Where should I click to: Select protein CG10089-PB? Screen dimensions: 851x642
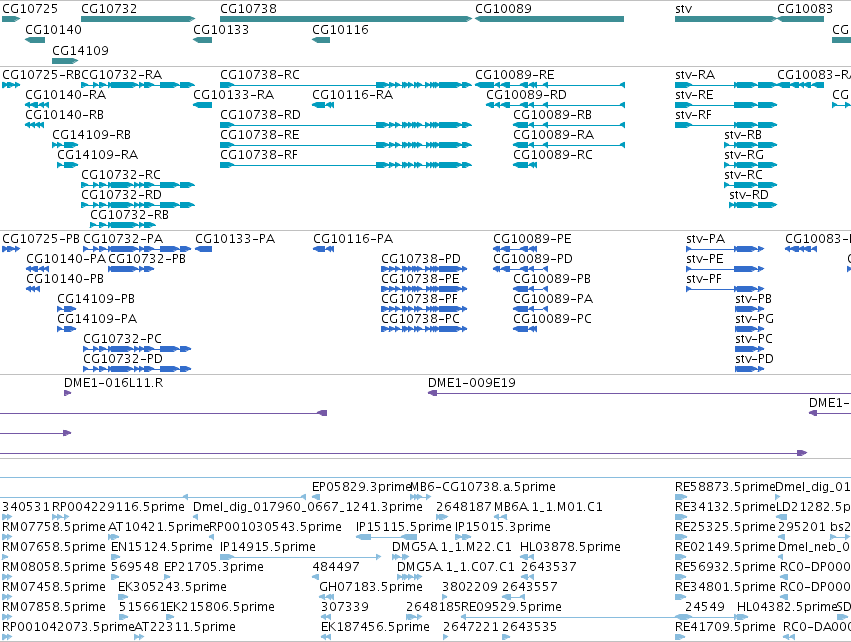(530, 289)
